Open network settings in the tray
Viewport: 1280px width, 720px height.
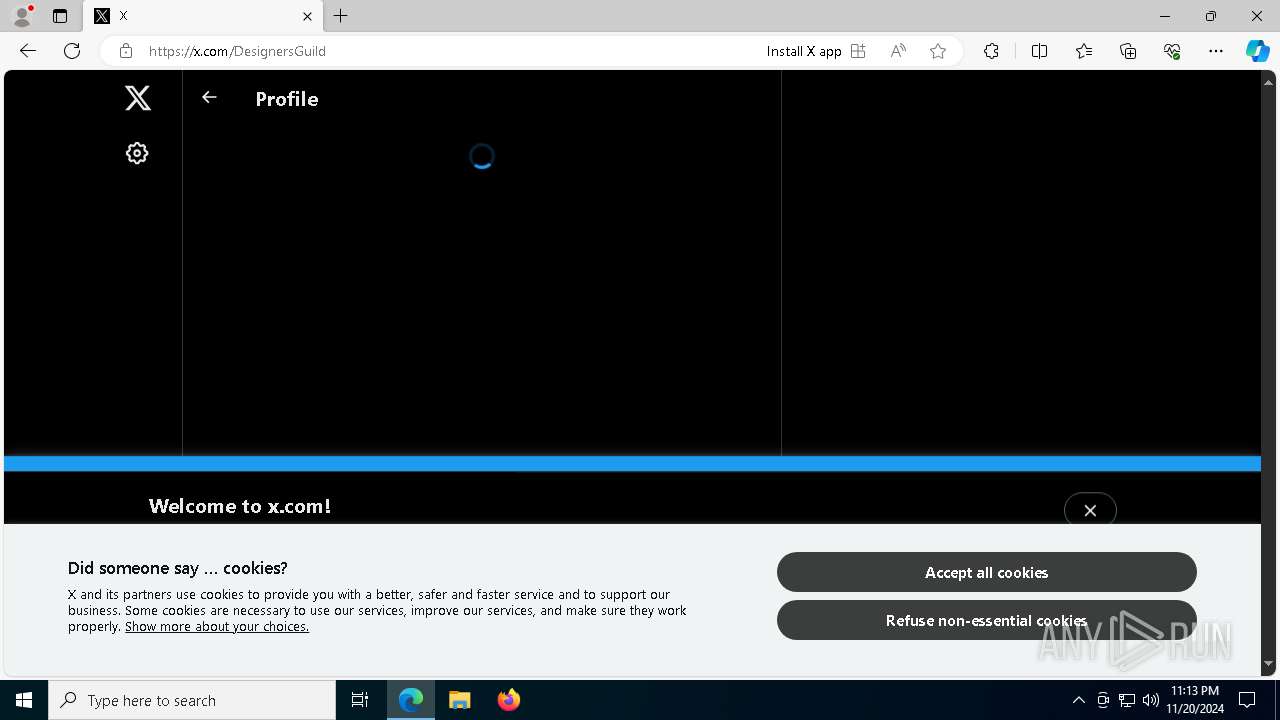(x=1127, y=700)
